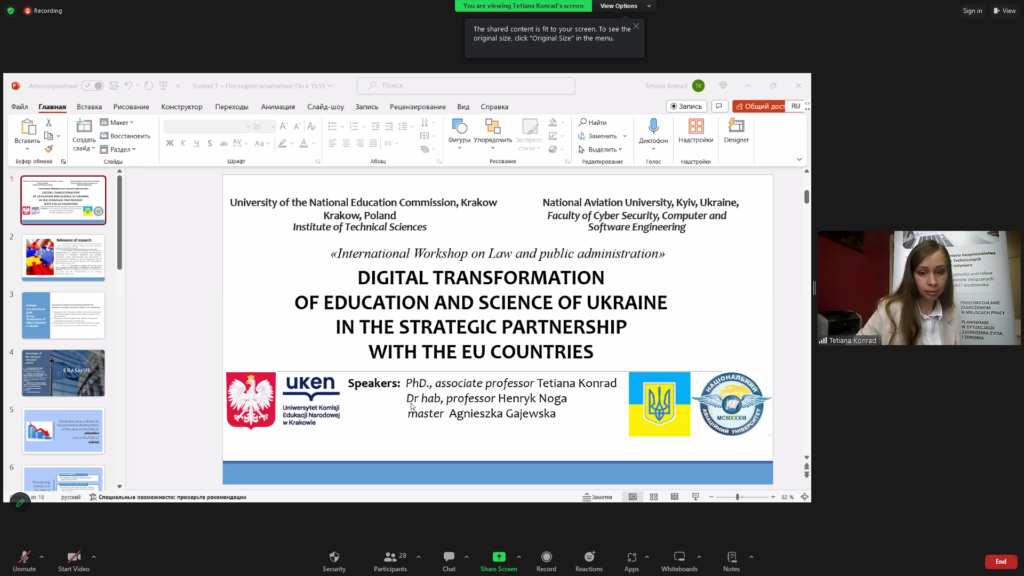
Task: Start Video in Zoom toolbar
Action: pyautogui.click(x=74, y=561)
